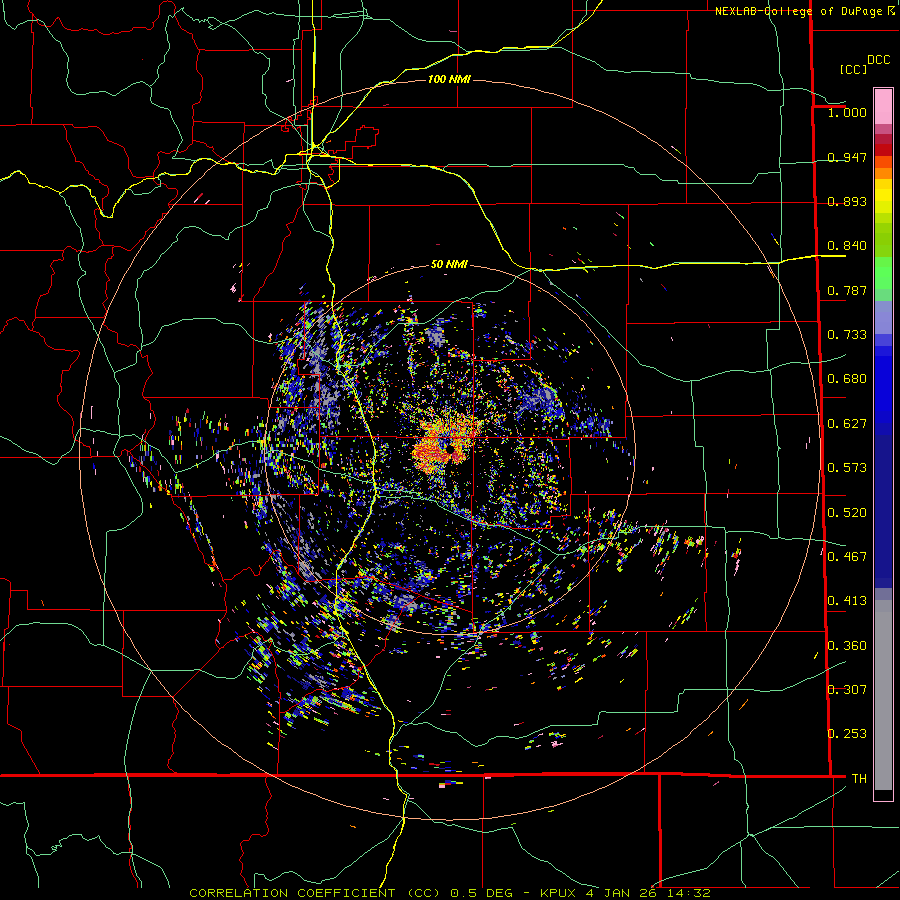Click the 0.307 scale value

pos(847,690)
